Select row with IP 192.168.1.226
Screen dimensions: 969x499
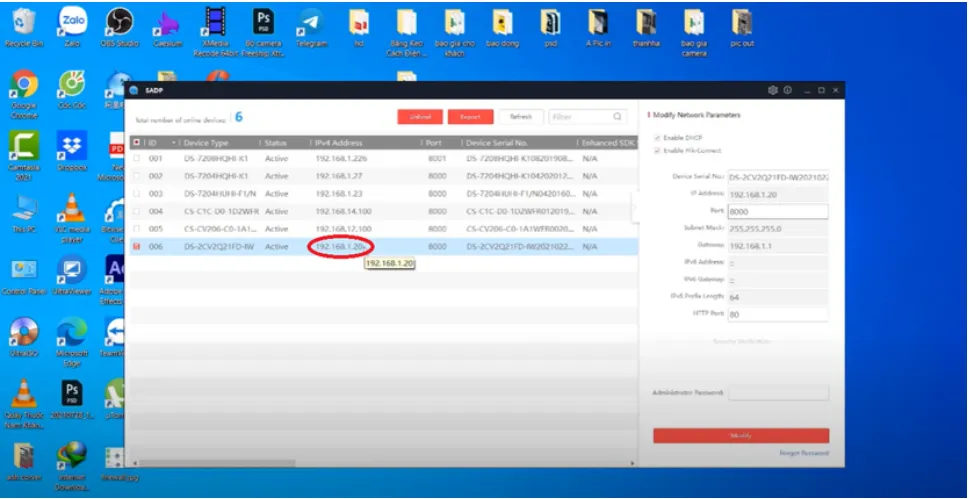click(383, 158)
